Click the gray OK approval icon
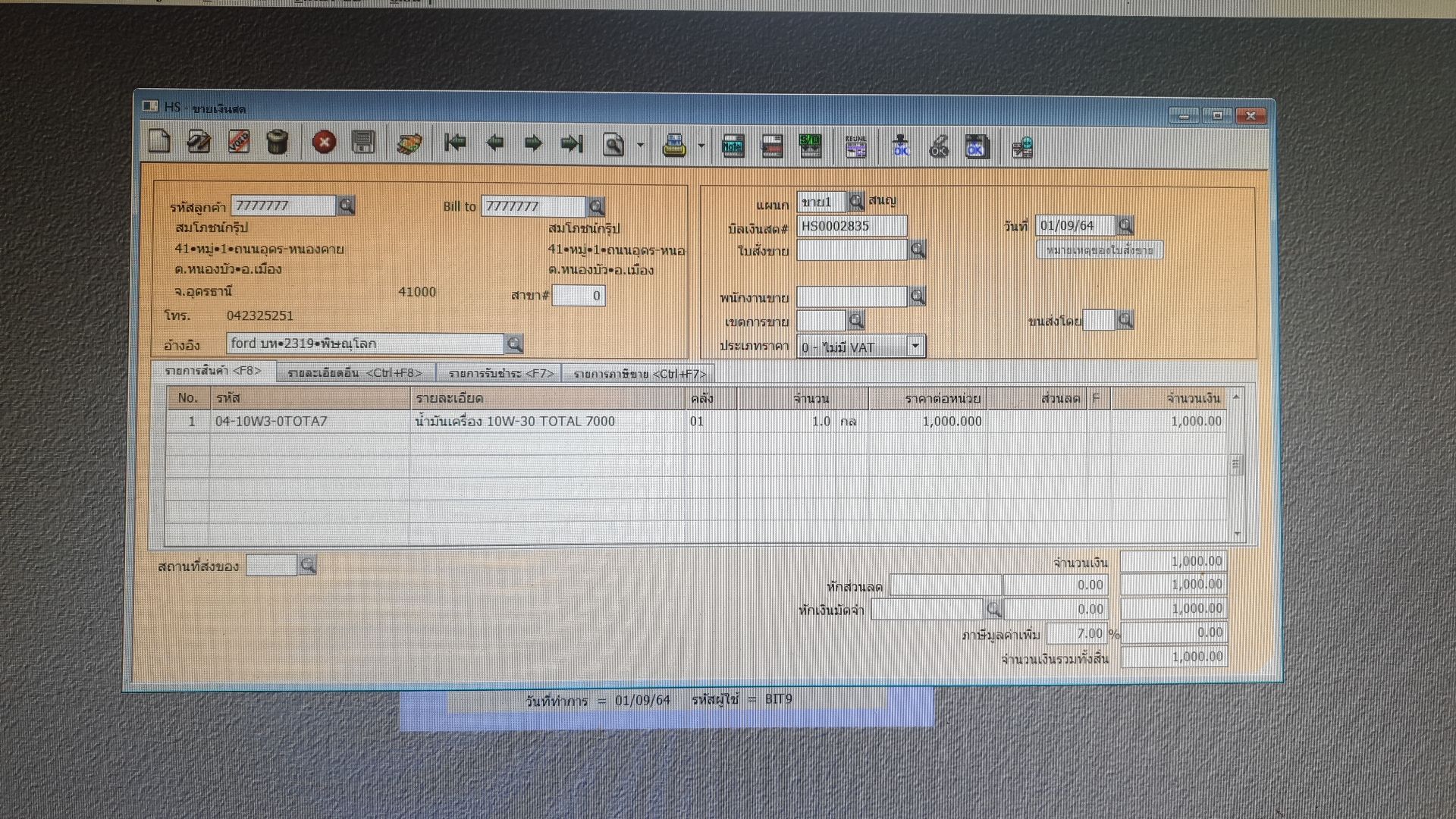The width and height of the screenshot is (1456, 819). [939, 146]
